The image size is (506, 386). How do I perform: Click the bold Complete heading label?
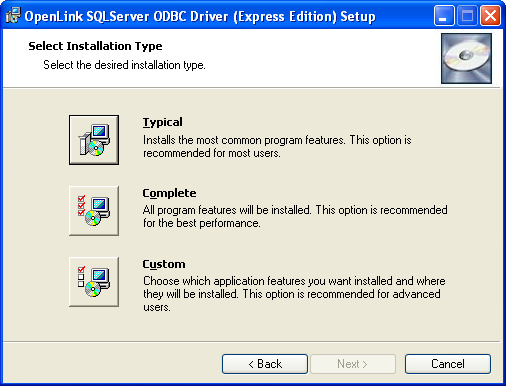click(169, 193)
